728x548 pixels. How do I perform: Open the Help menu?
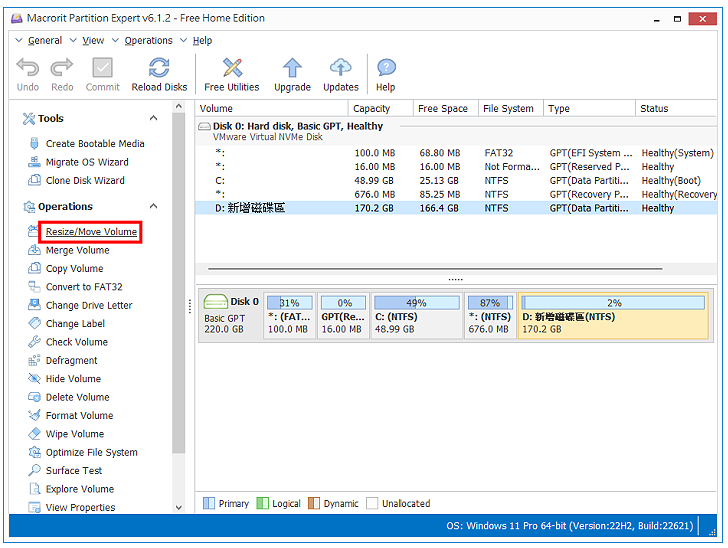[202, 40]
